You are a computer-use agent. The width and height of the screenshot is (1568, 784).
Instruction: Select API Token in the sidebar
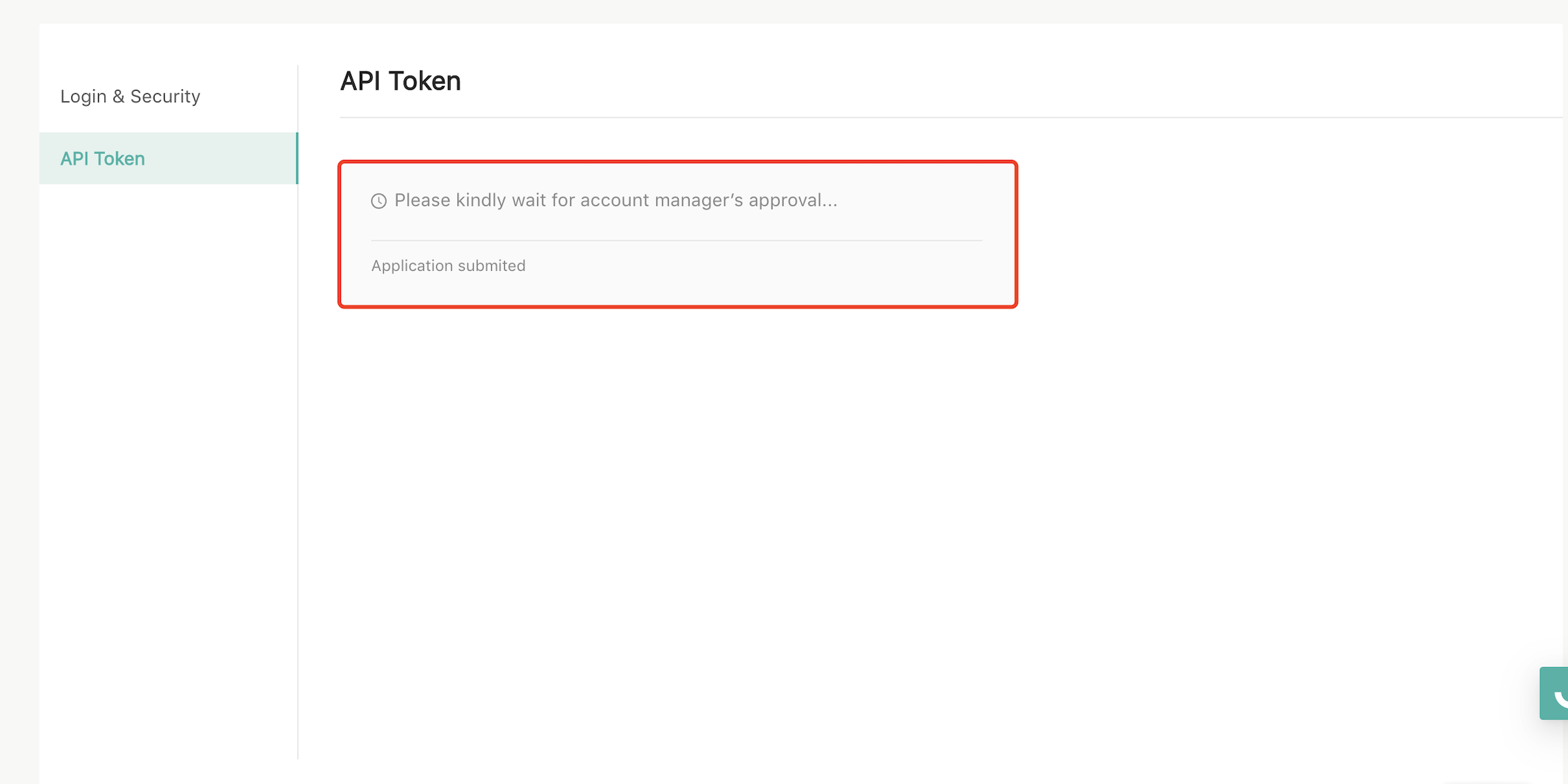(x=103, y=159)
